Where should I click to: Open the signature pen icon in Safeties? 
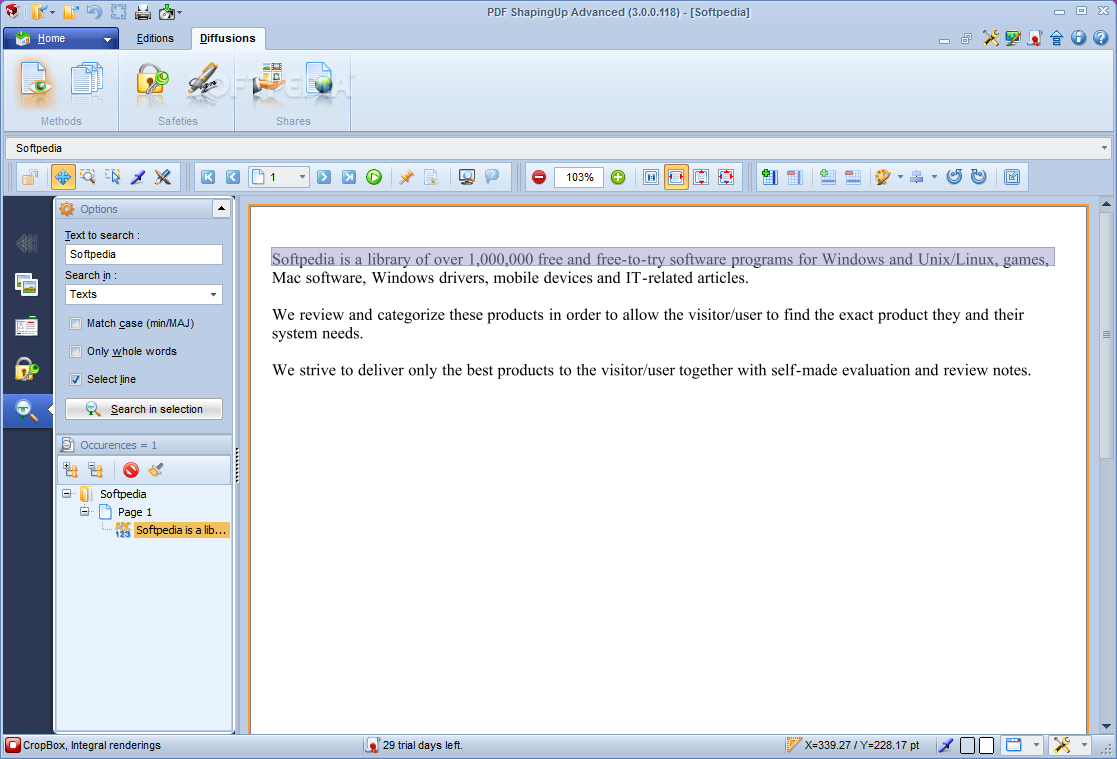tap(203, 82)
